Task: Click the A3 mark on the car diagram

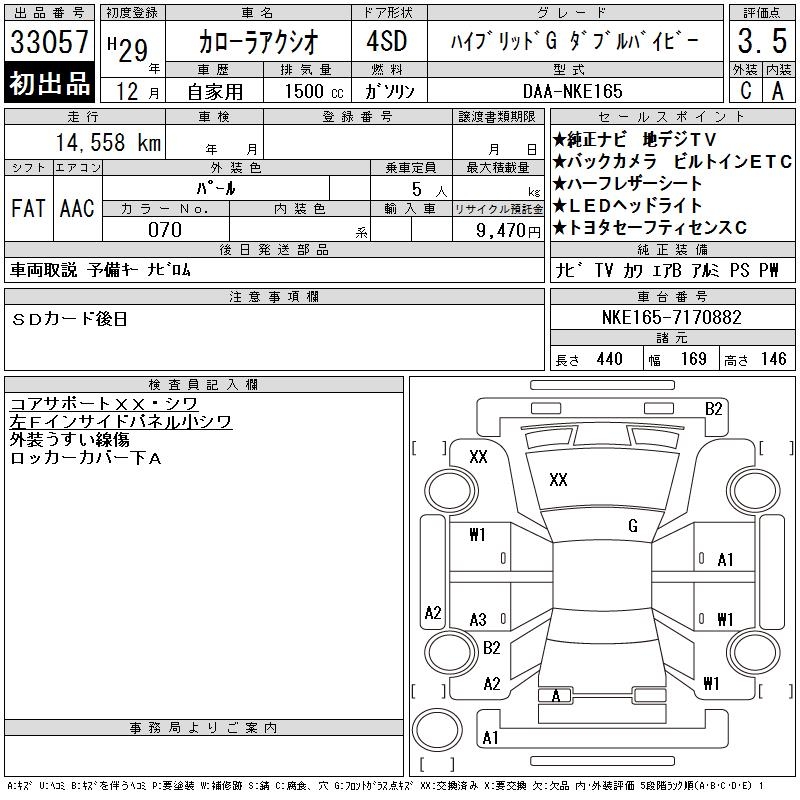Action: (x=478, y=619)
